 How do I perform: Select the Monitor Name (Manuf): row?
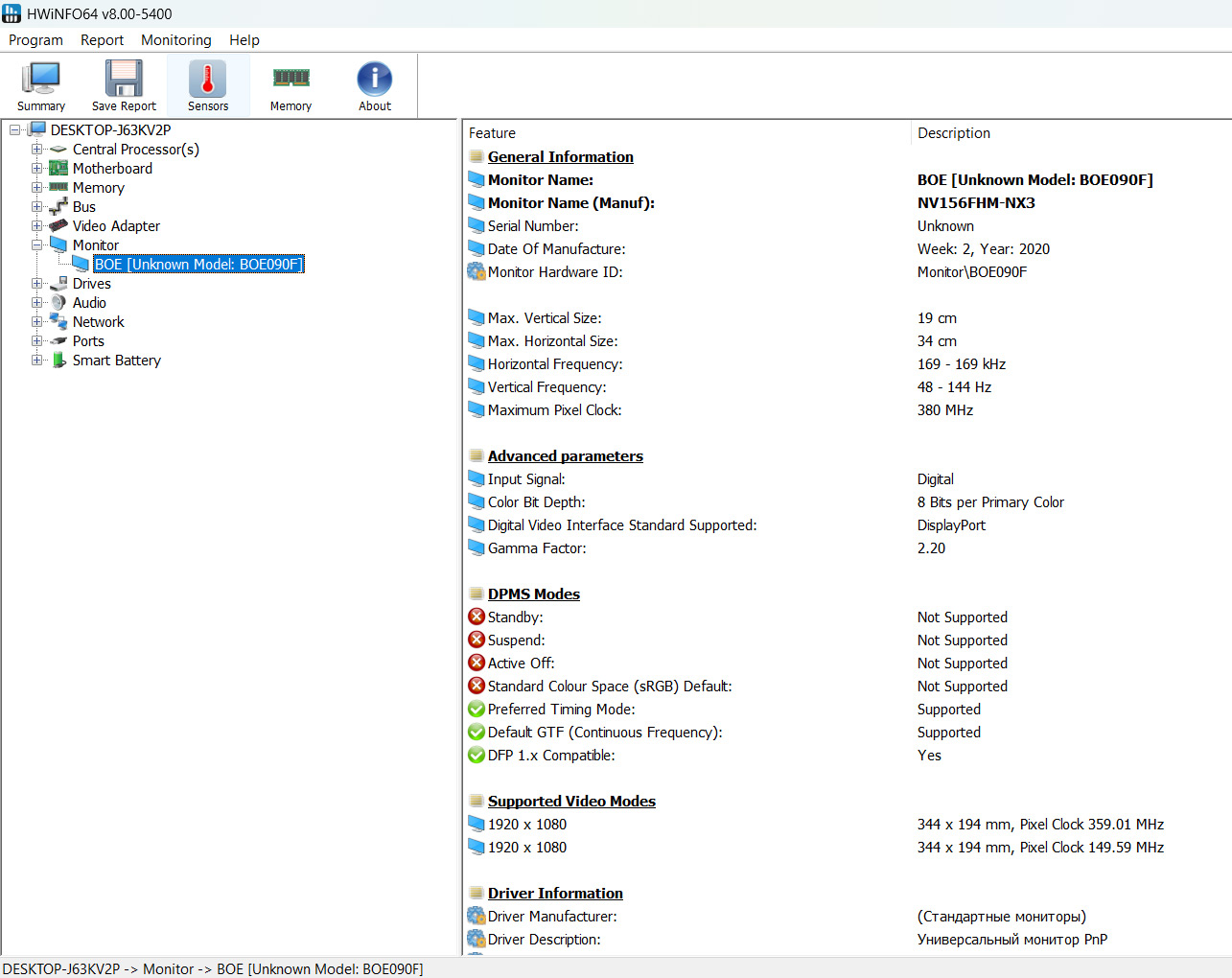[848, 202]
